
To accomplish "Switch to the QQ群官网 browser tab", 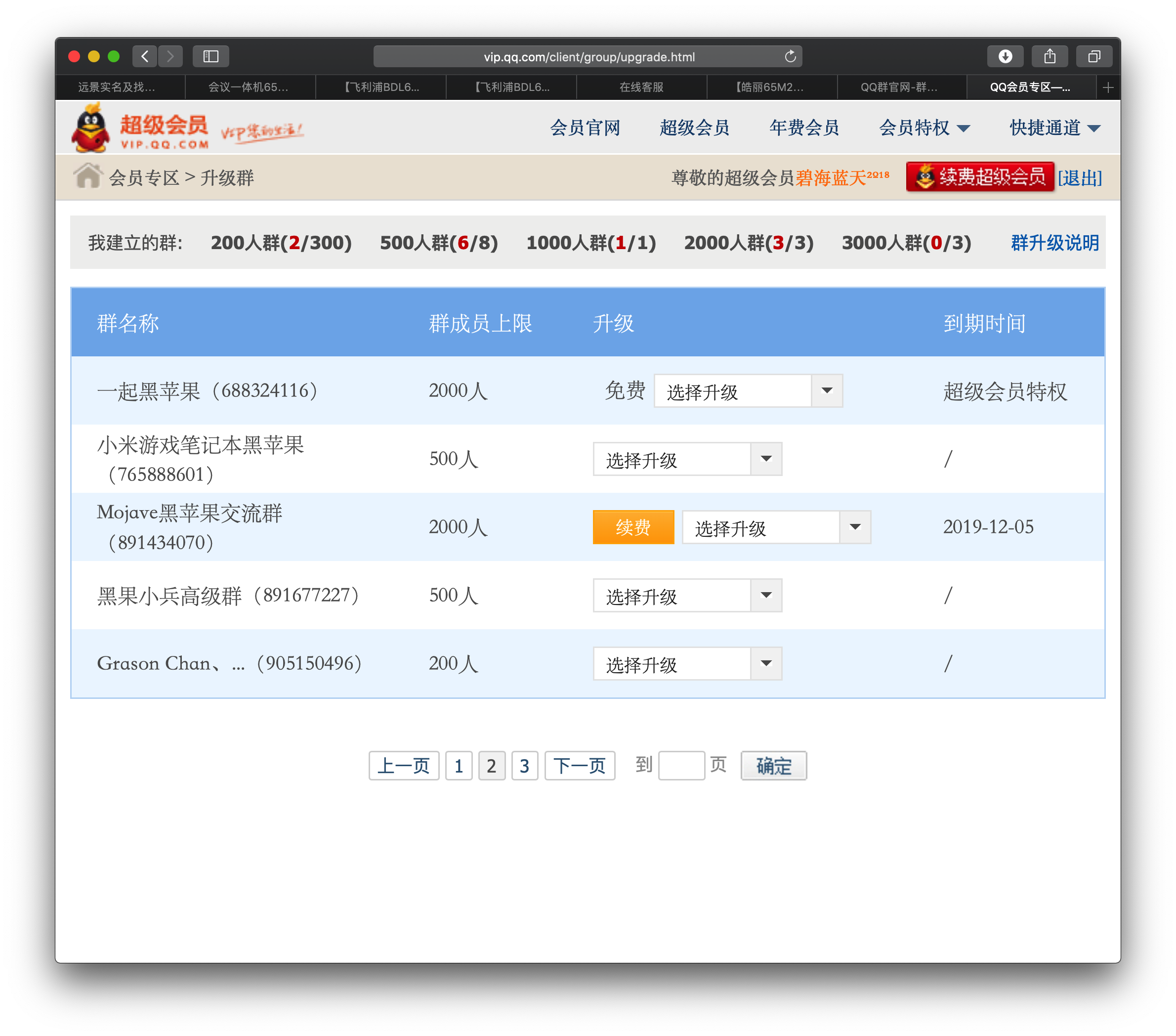I will 900,87.
